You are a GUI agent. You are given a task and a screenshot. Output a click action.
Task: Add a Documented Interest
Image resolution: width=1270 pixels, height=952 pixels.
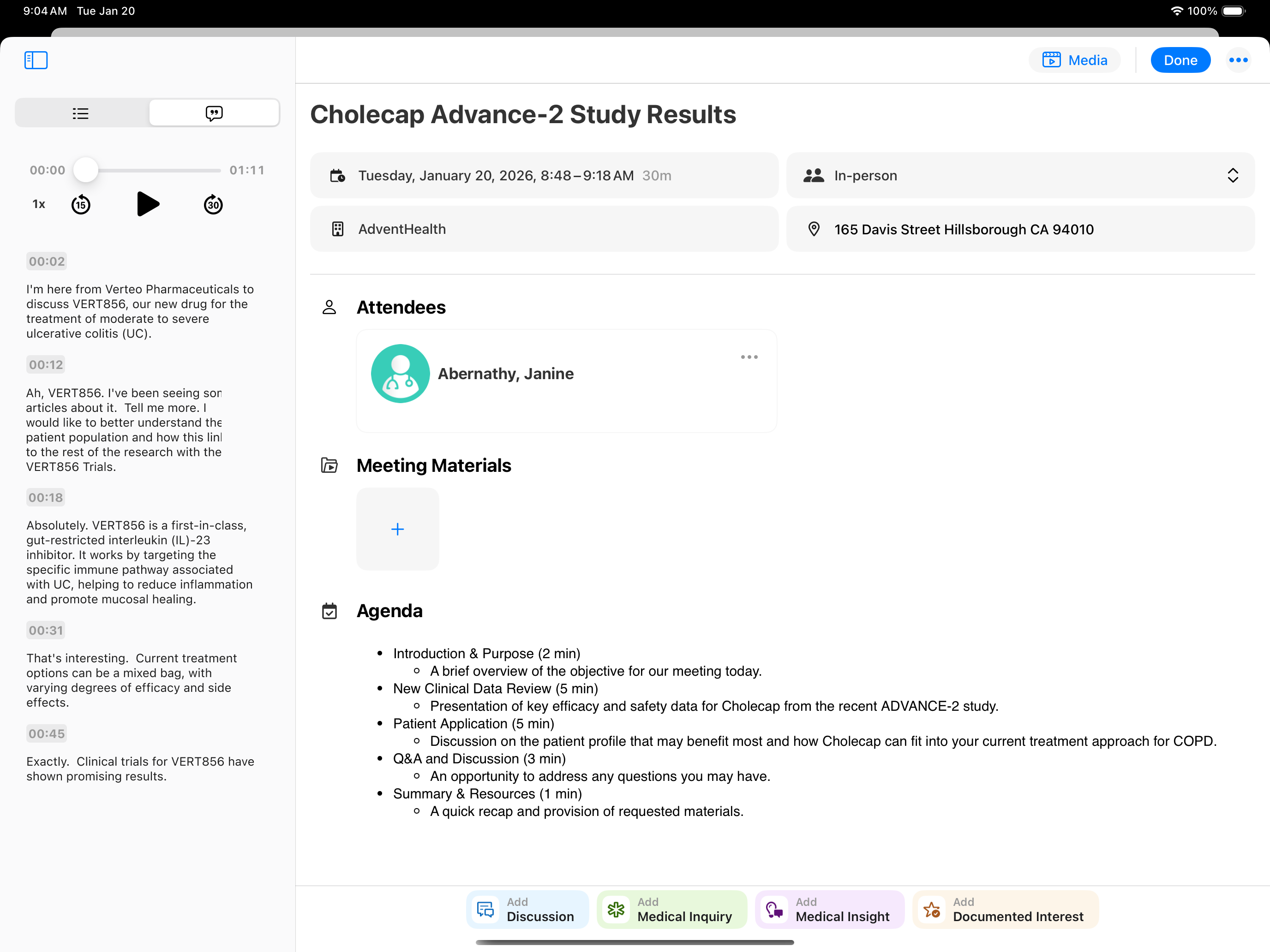pos(1005,910)
